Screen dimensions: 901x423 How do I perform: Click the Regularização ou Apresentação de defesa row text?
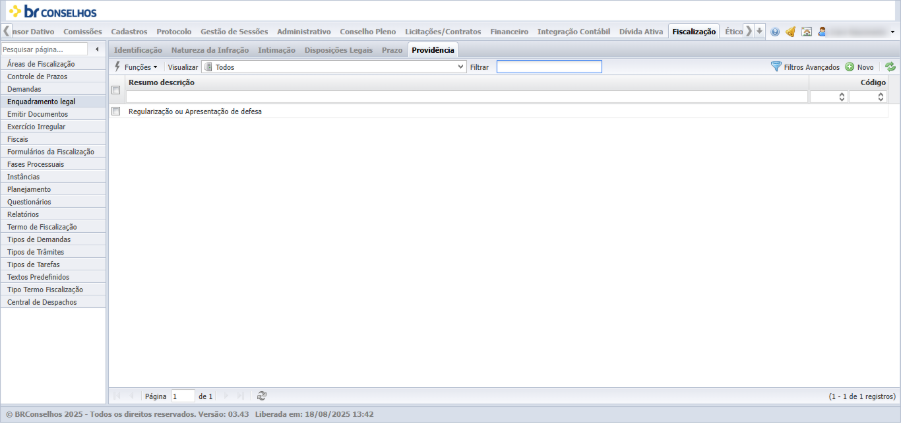pyautogui.click(x=195, y=111)
